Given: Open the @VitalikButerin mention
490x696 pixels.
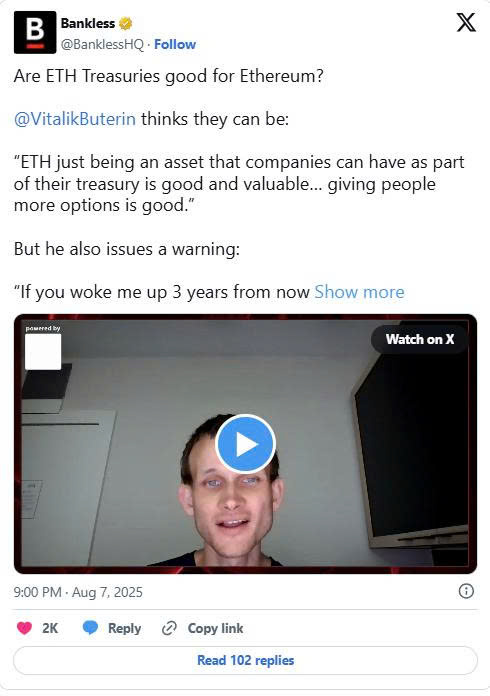Looking at the screenshot, I should tap(75, 119).
